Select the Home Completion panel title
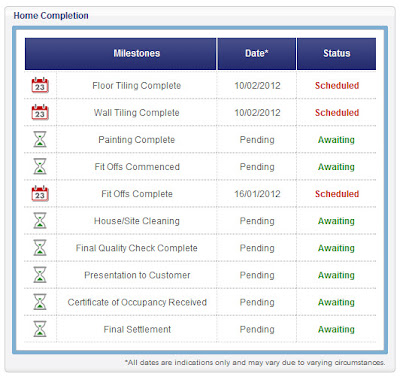Screen dimensions: 400x377 click(51, 16)
